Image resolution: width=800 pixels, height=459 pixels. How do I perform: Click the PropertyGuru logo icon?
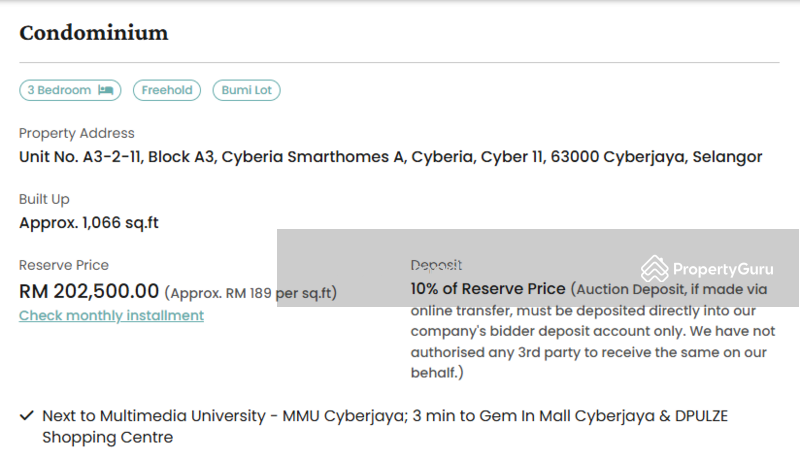coord(655,268)
